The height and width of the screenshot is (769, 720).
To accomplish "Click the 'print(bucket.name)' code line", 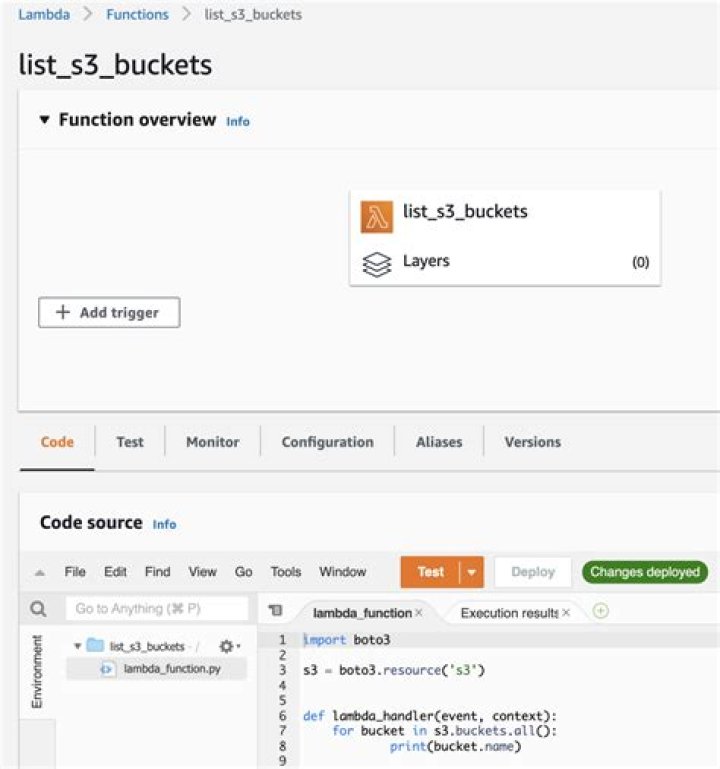I will click(x=455, y=746).
